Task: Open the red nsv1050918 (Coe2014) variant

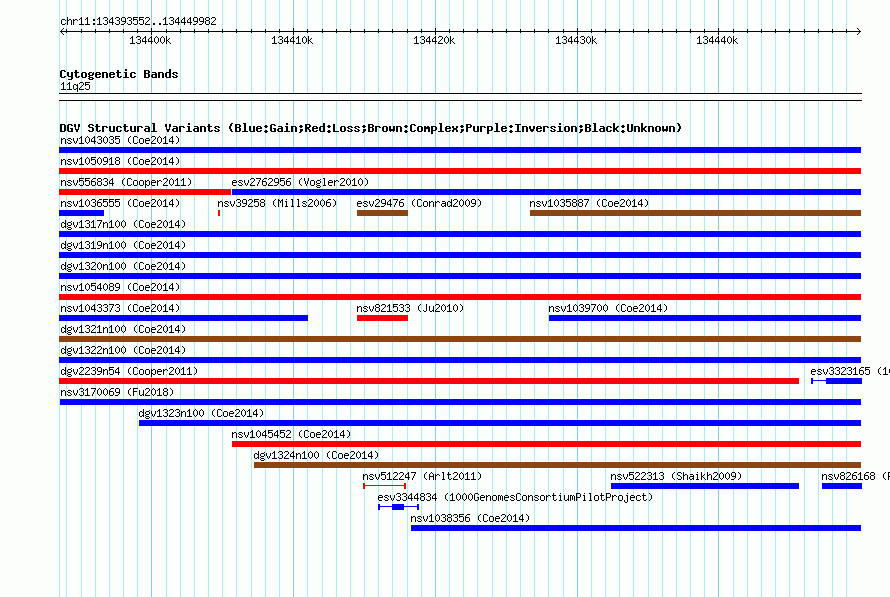Action: [x=460, y=171]
